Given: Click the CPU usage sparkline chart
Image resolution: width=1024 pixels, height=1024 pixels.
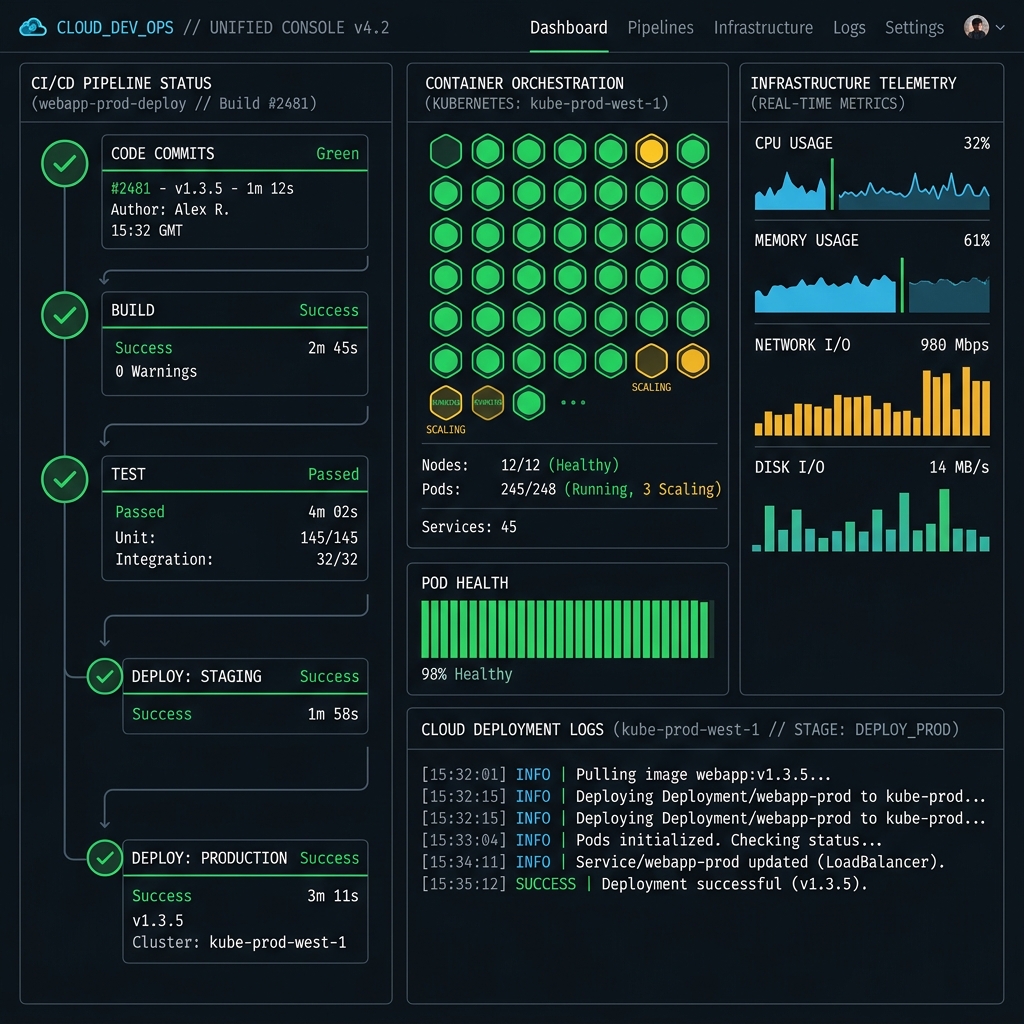Looking at the screenshot, I should pyautogui.click(x=872, y=185).
